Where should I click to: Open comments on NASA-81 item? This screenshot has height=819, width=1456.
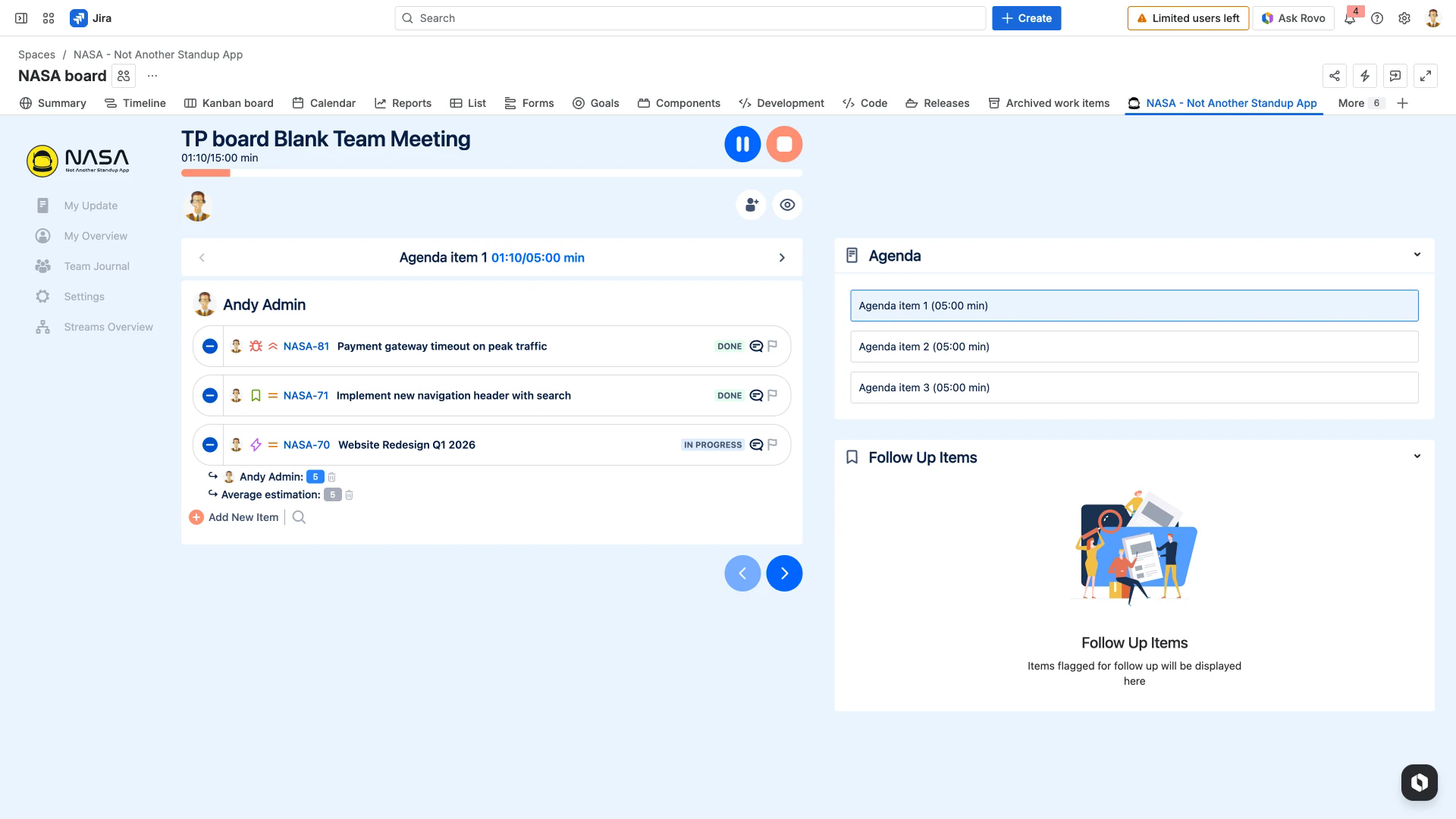(756, 347)
